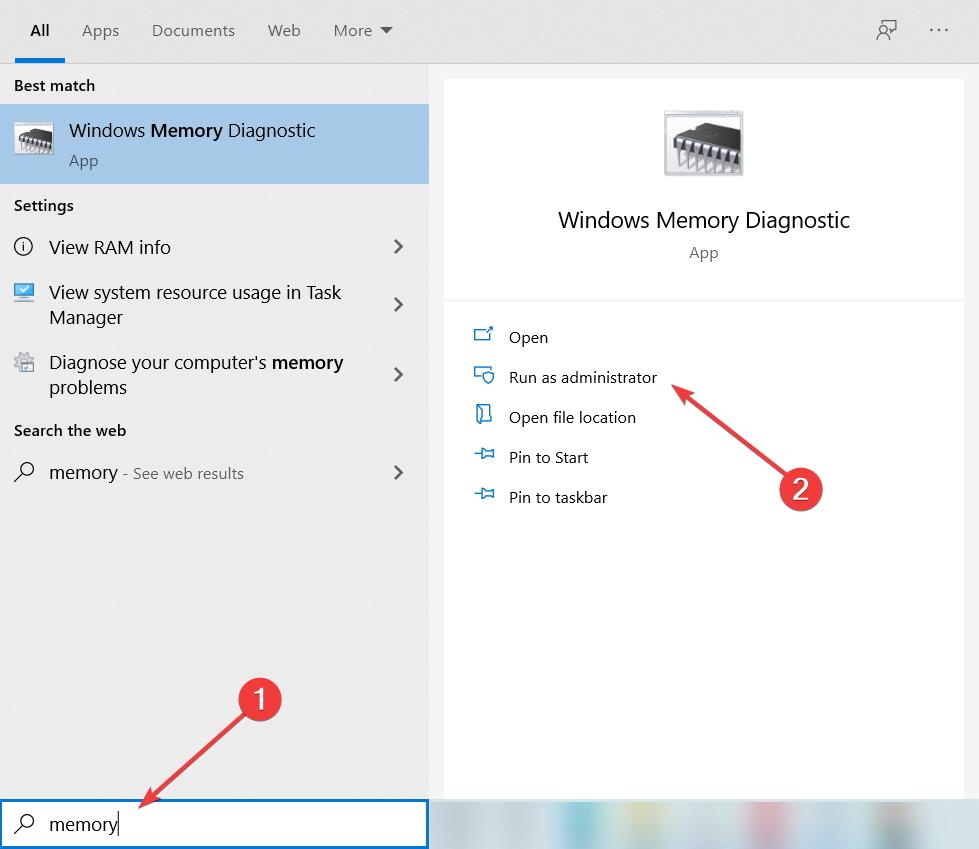Click the info circle icon beside View RAM info
979x849 pixels.
click(x=24, y=247)
